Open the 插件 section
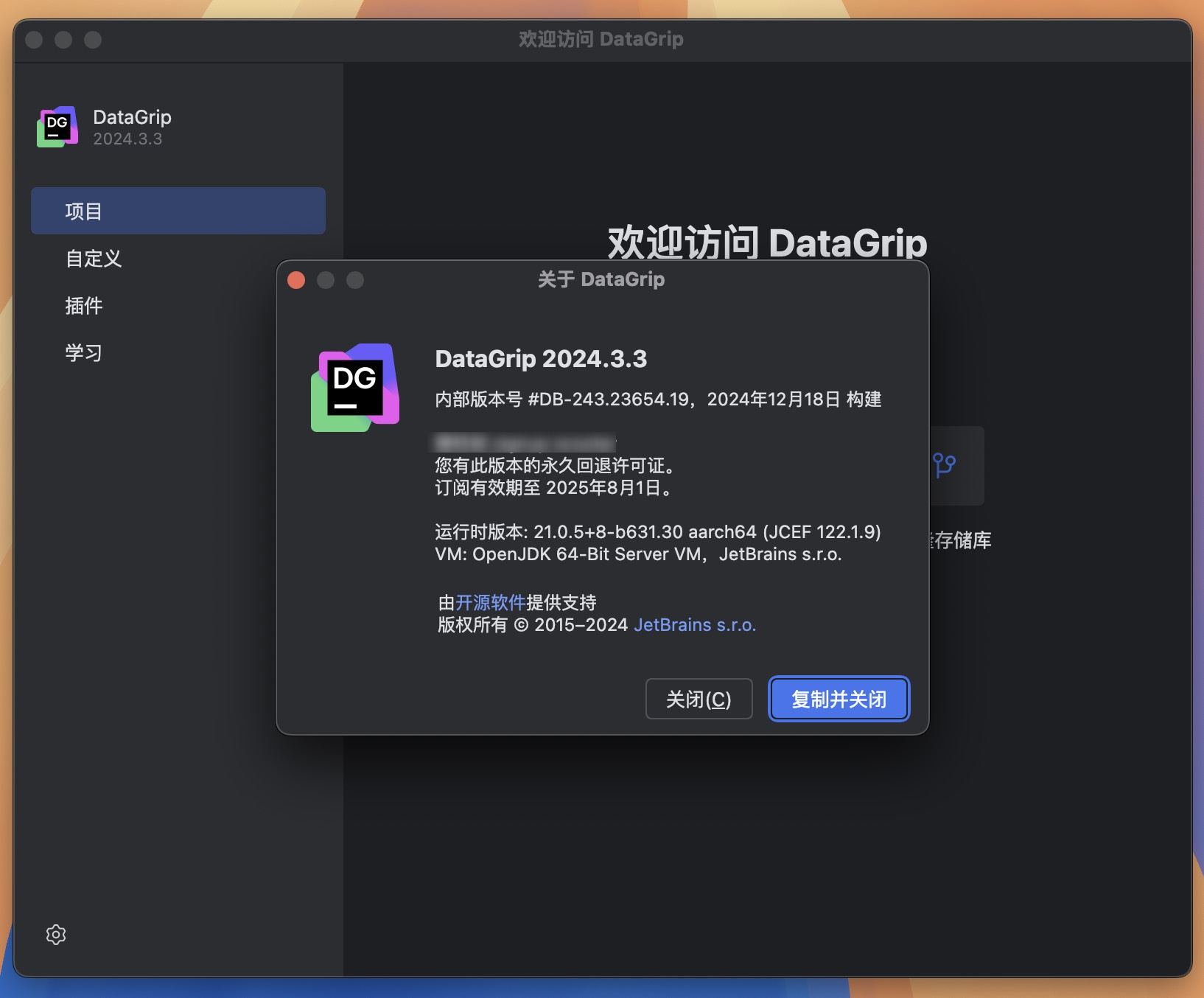Screen dimensions: 1204x998 83,306
